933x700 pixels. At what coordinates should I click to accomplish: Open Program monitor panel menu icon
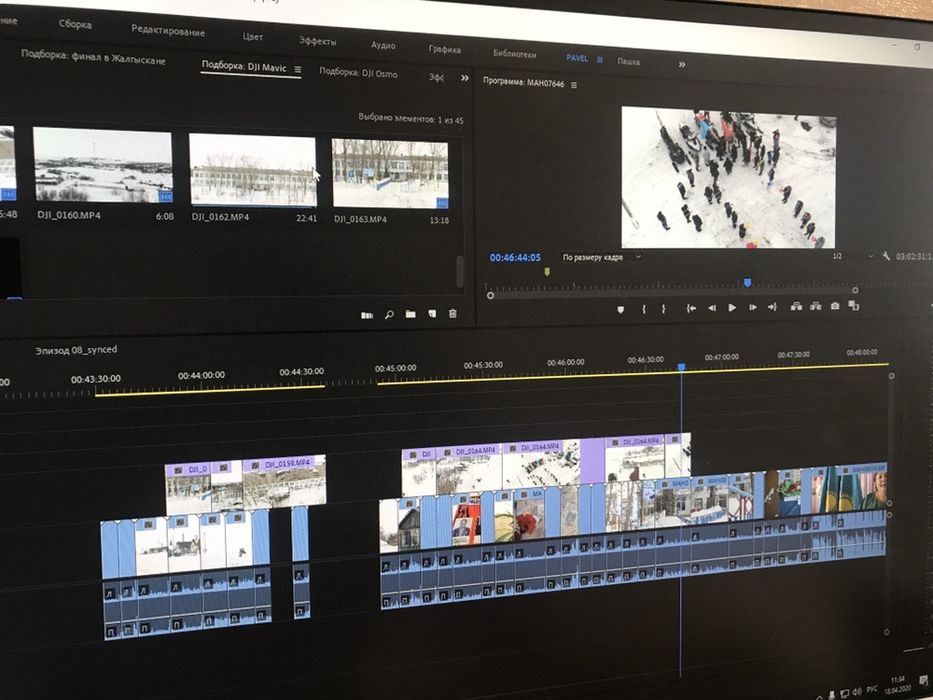pos(574,85)
